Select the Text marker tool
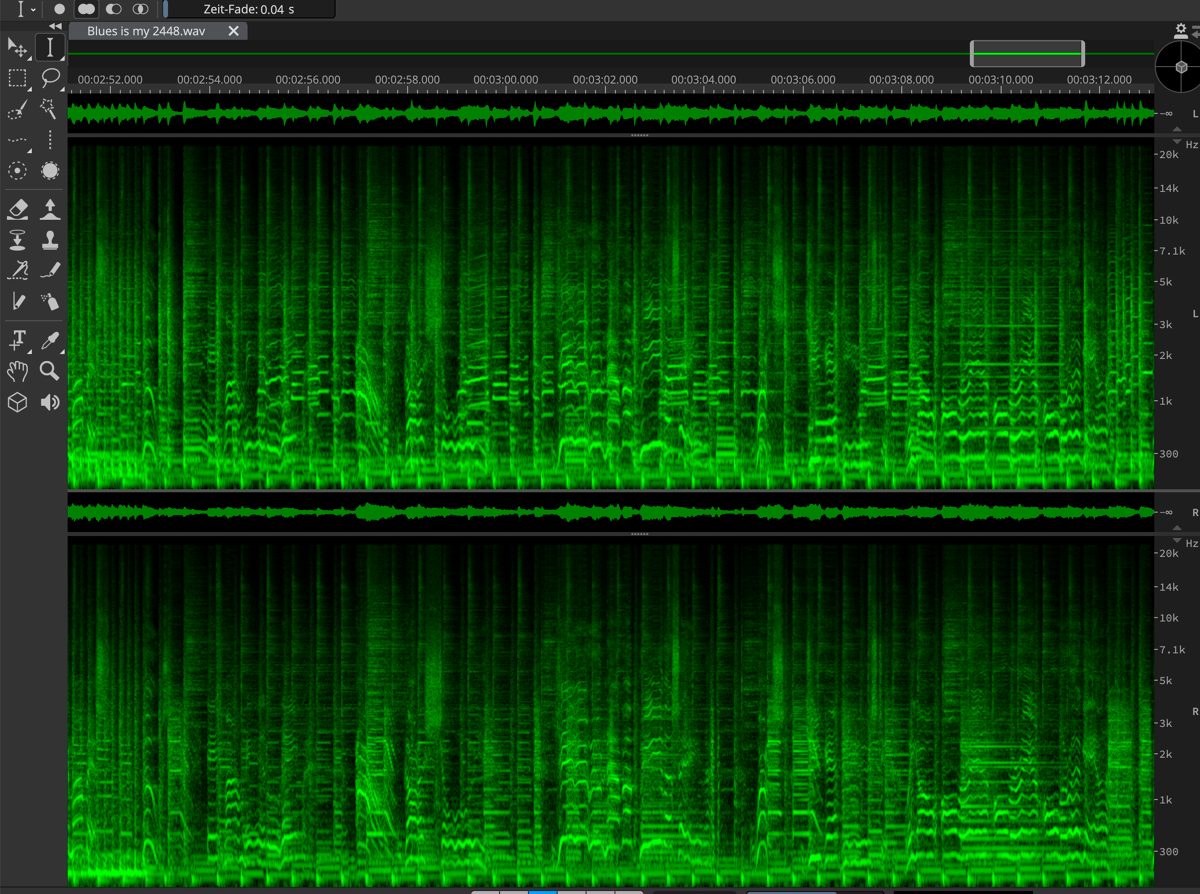Viewport: 1200px width, 894px height. pyautogui.click(x=17, y=340)
